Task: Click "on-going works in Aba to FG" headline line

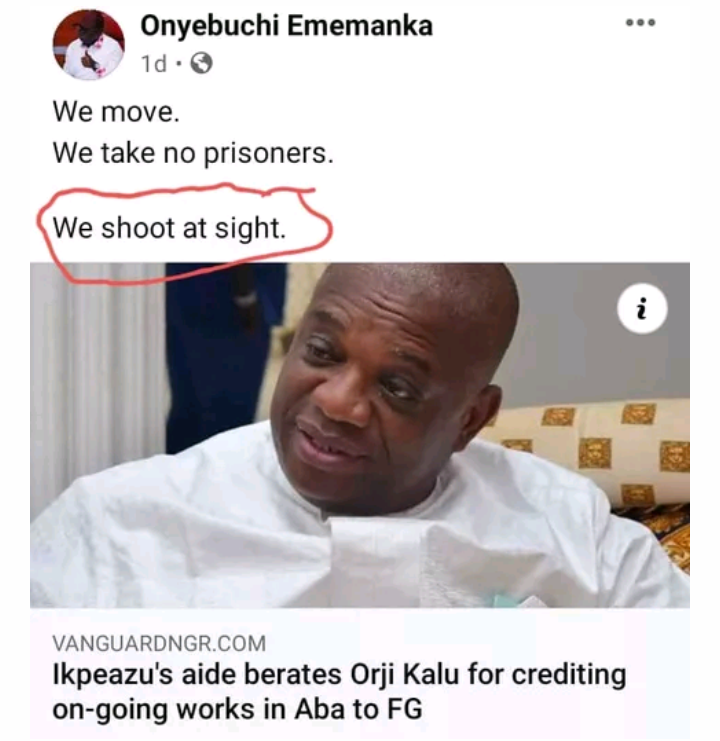Action: pyautogui.click(x=237, y=710)
